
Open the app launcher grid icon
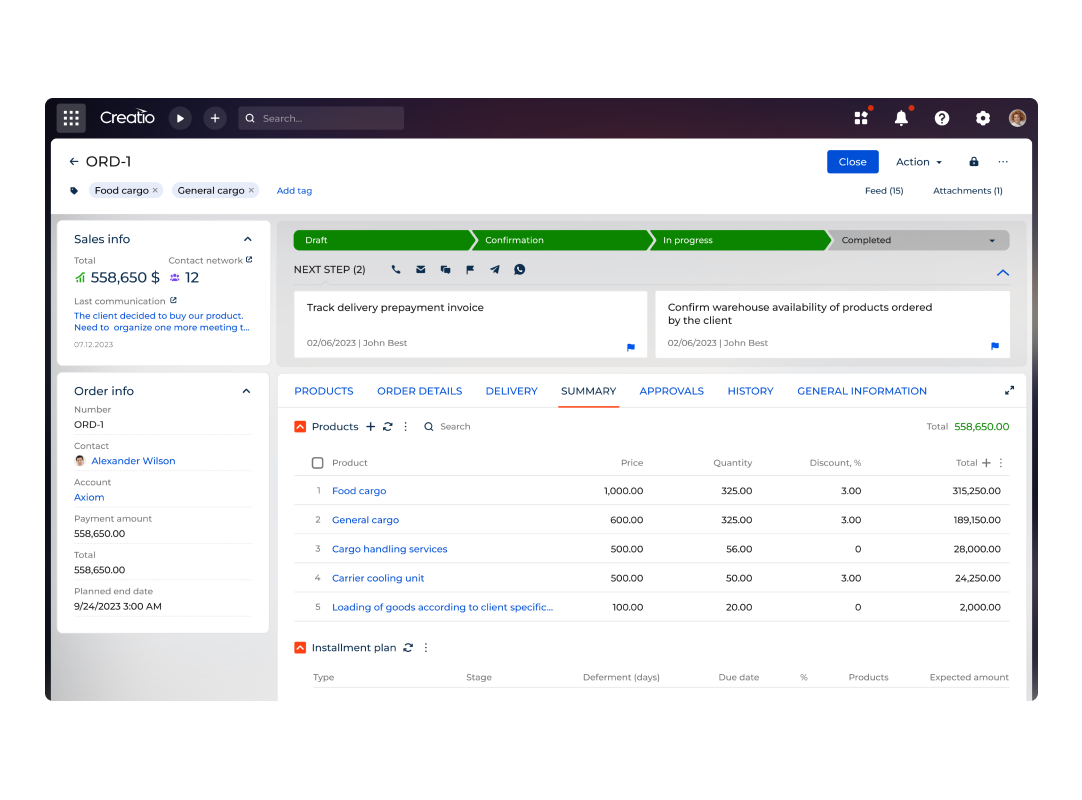(x=71, y=118)
